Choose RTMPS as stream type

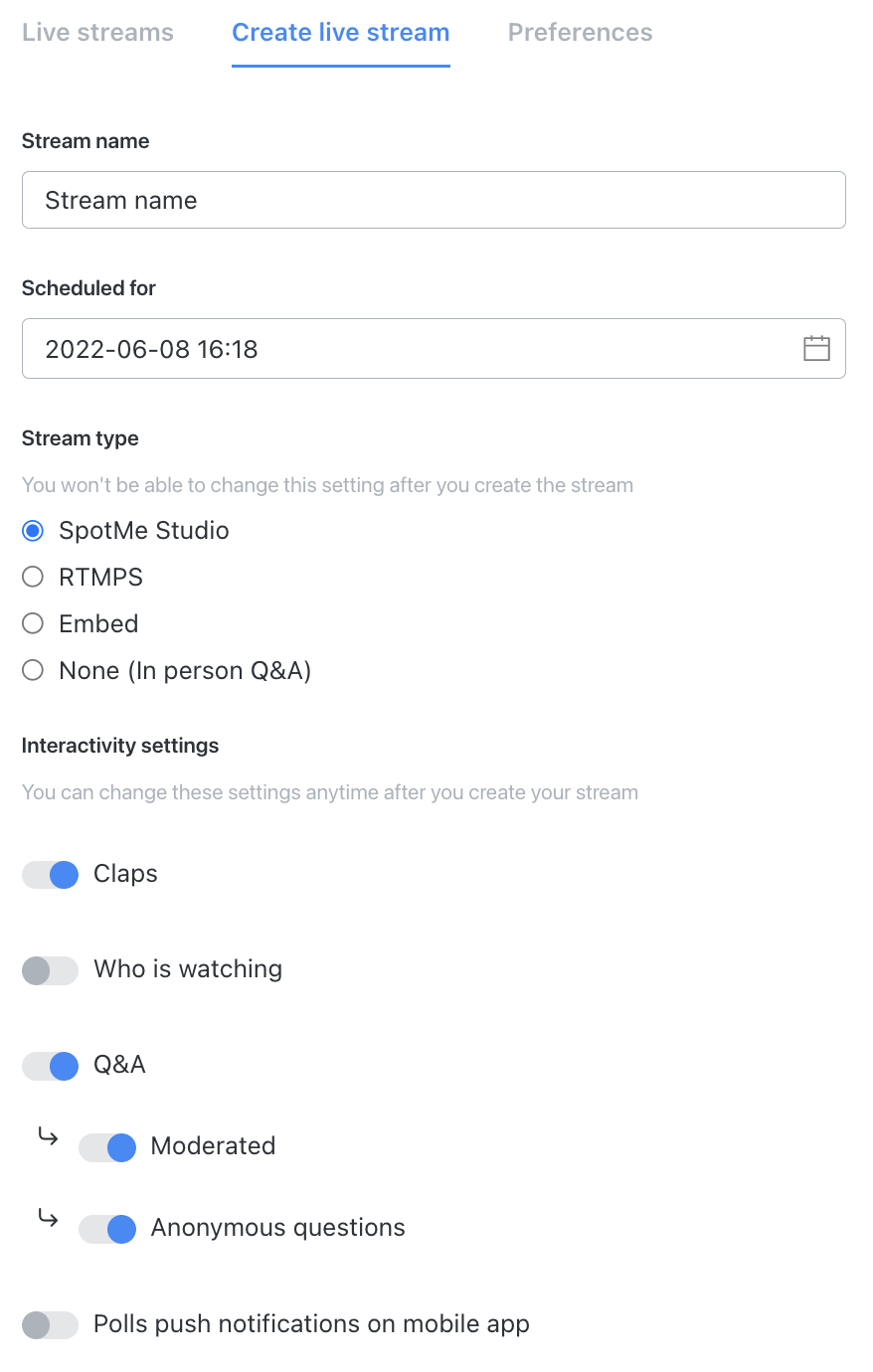pos(33,577)
